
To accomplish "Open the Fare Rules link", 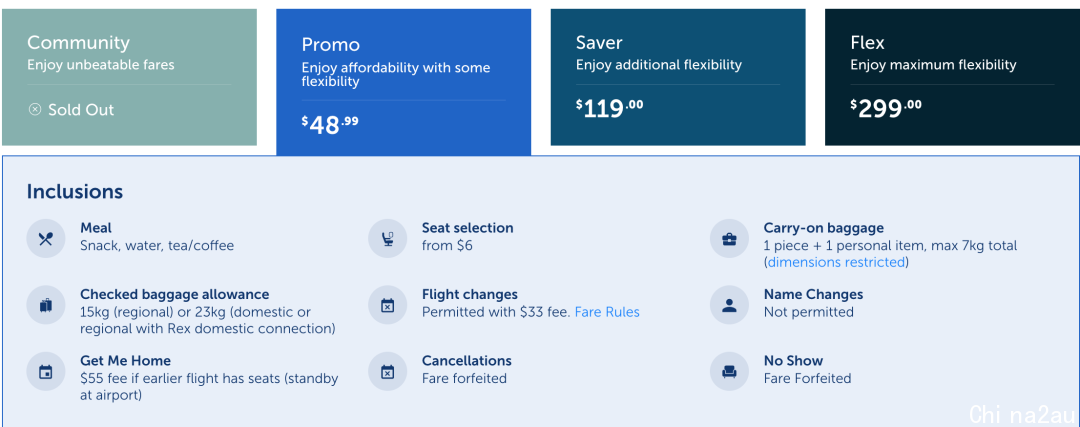I will click(x=607, y=312).
